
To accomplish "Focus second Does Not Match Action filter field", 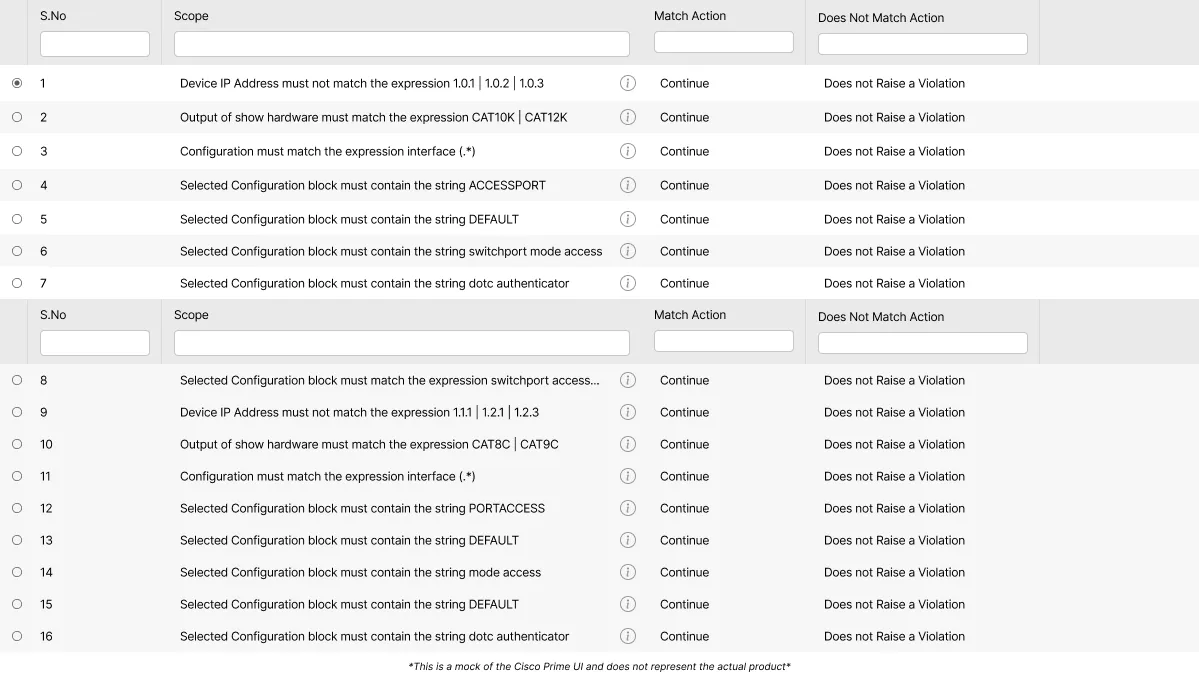I will click(x=923, y=343).
